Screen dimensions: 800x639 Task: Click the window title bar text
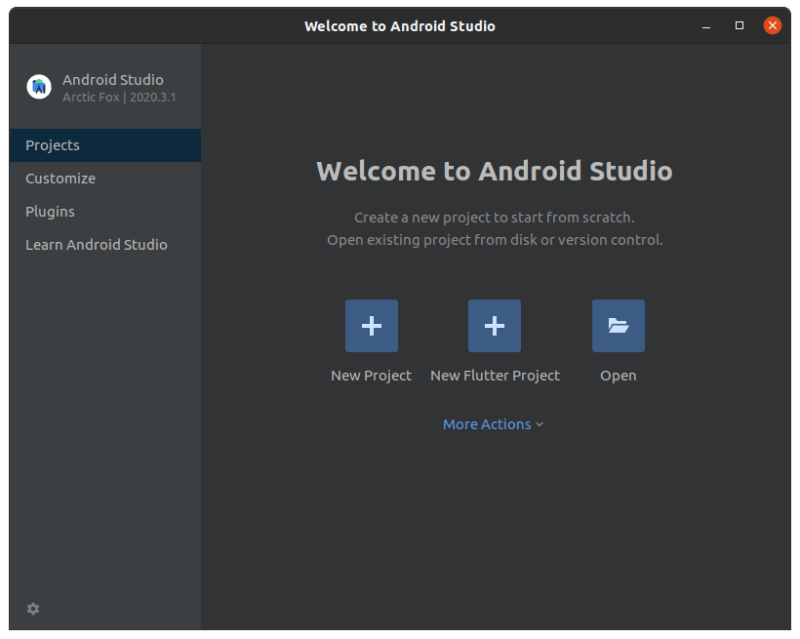click(399, 26)
